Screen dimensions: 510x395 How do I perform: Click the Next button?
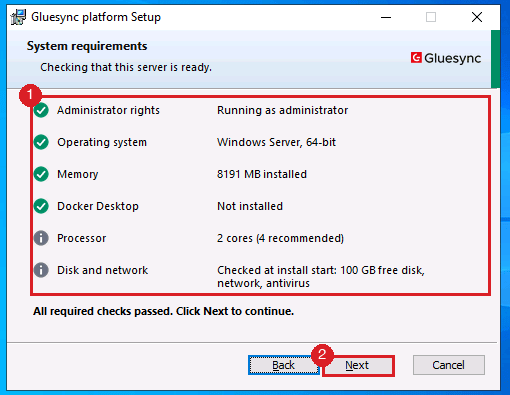[x=359, y=366]
